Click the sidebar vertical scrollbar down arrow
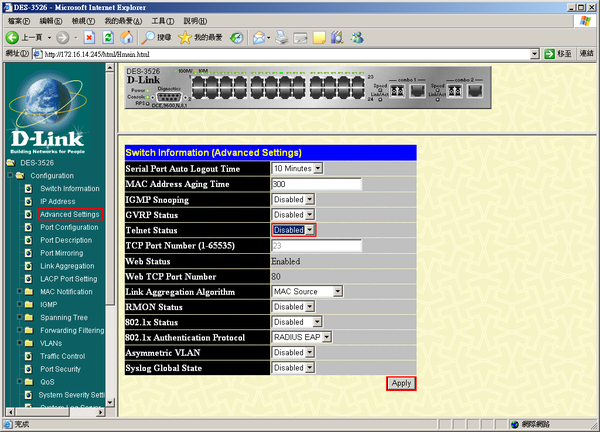The width and height of the screenshot is (600, 432). tap(110, 402)
